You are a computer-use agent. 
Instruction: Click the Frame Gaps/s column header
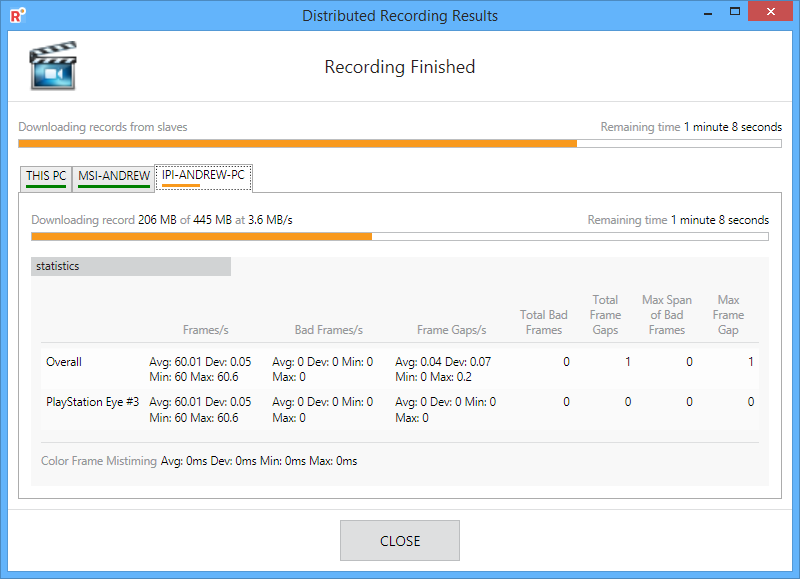(x=452, y=330)
